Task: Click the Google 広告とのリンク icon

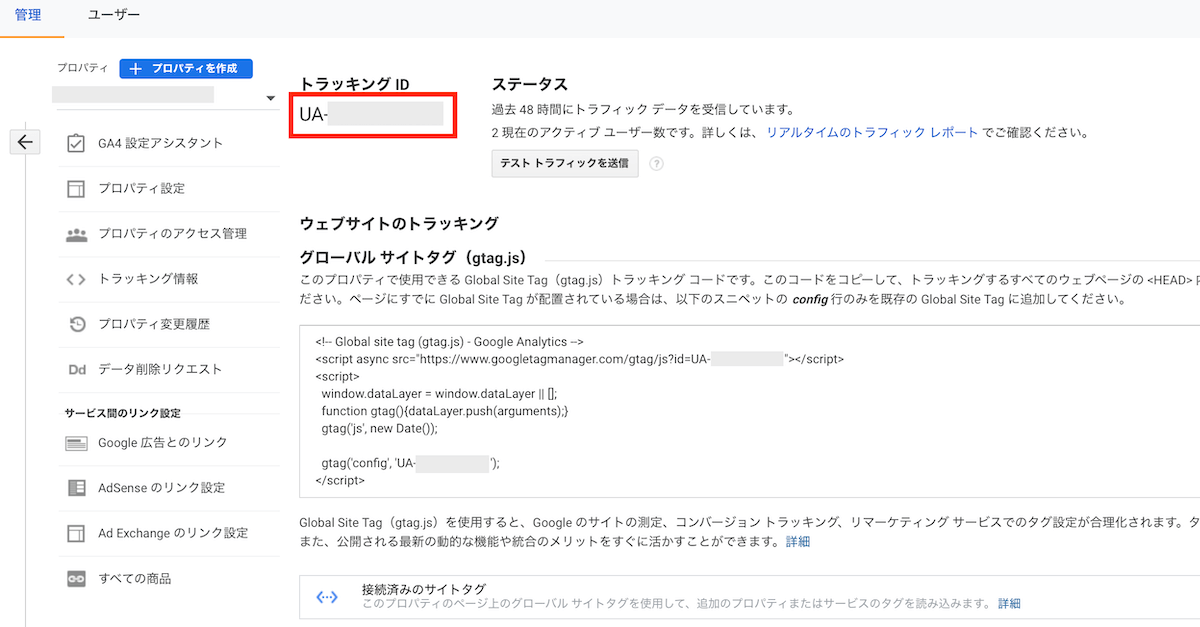Action: point(76,443)
